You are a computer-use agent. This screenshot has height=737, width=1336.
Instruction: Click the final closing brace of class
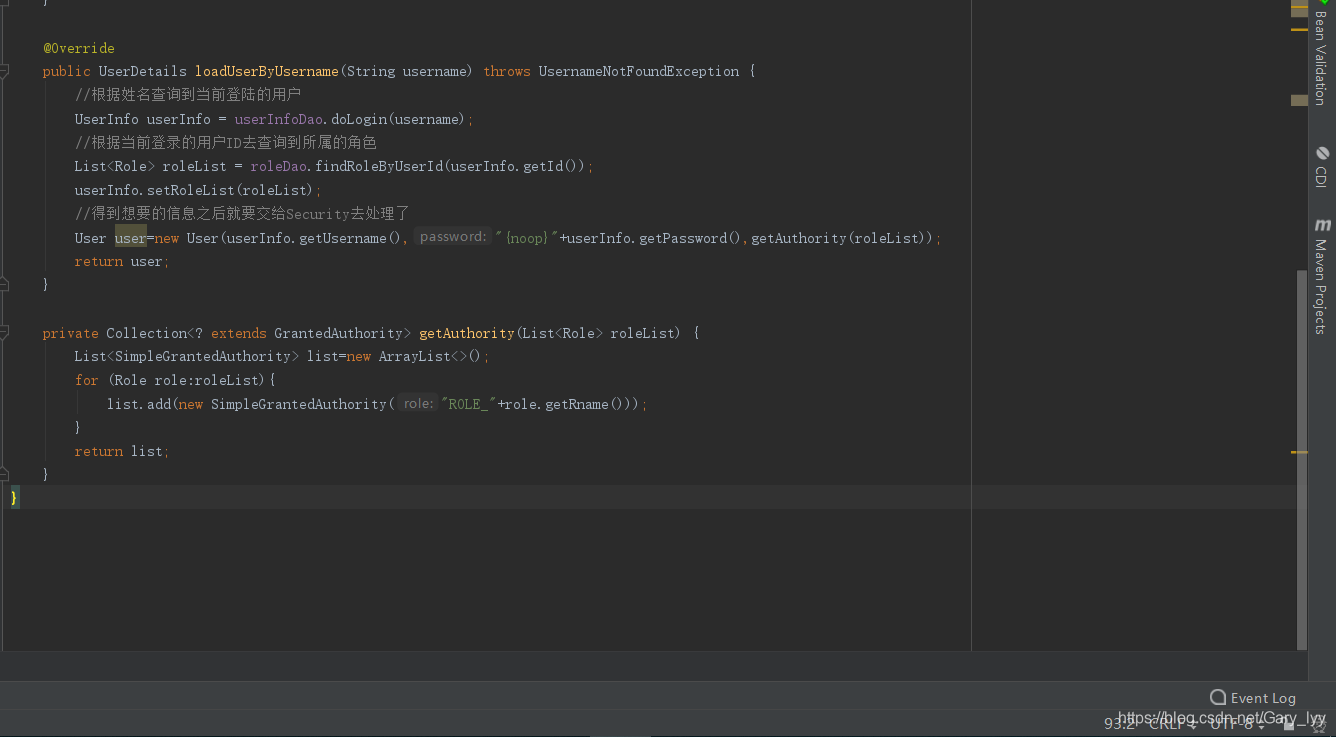pyautogui.click(x=14, y=497)
